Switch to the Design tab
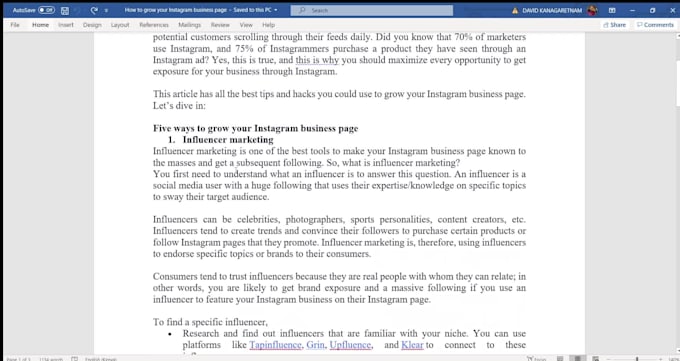Image resolution: width=680 pixels, height=361 pixels. (92, 25)
